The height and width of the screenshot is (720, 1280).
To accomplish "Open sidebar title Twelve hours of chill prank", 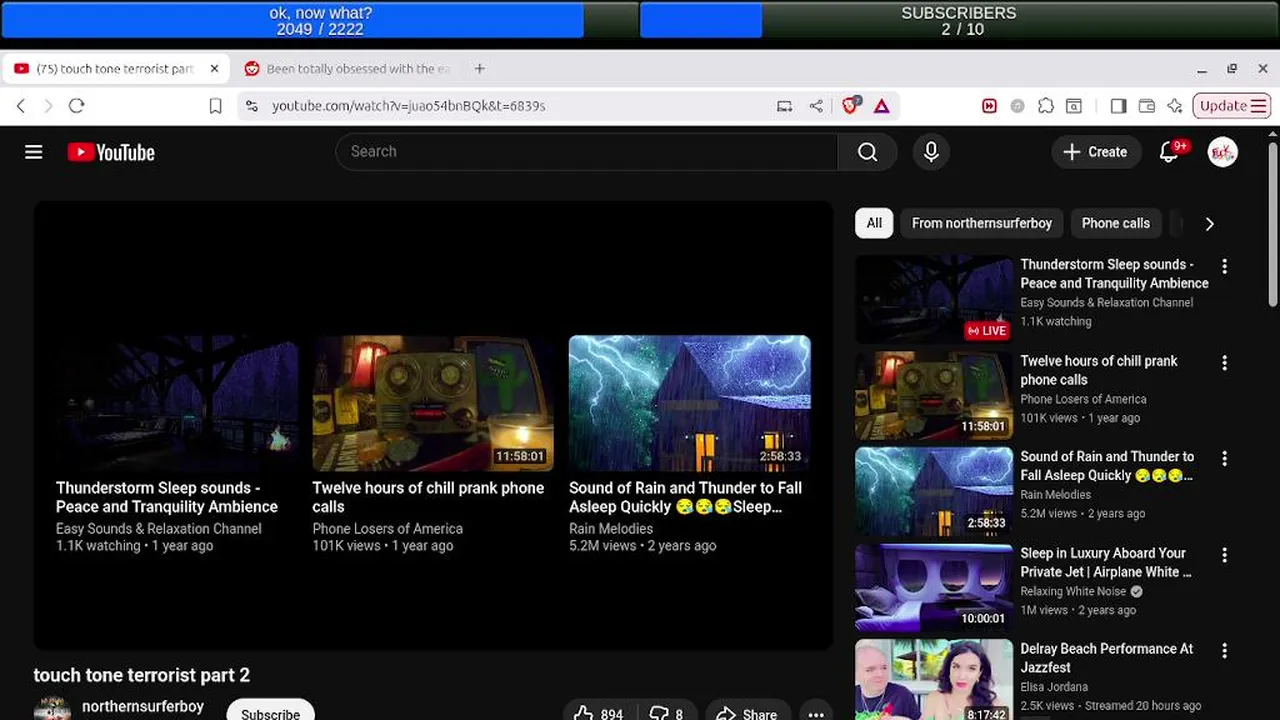I will (1098, 370).
